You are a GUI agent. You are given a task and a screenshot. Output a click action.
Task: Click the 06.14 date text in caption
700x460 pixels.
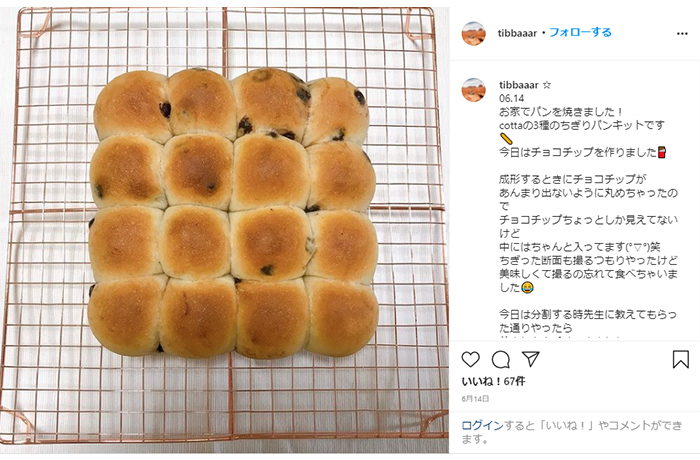pos(512,98)
